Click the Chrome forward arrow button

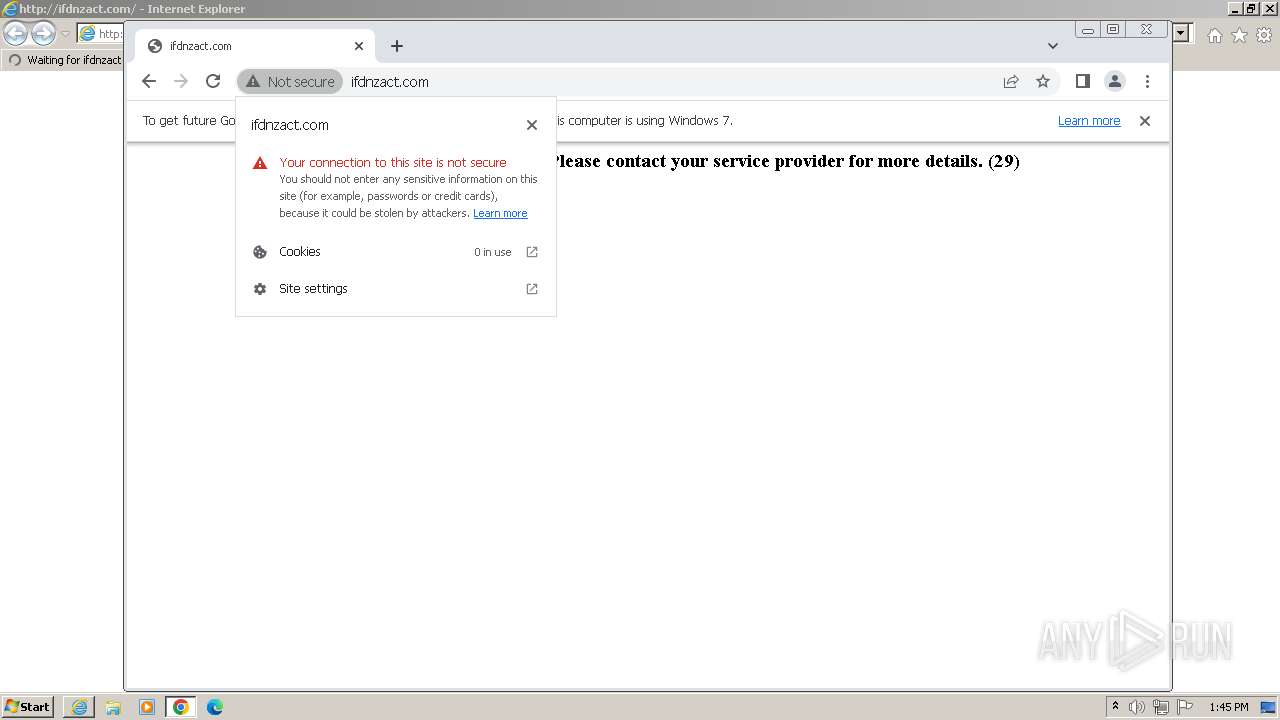(181, 81)
